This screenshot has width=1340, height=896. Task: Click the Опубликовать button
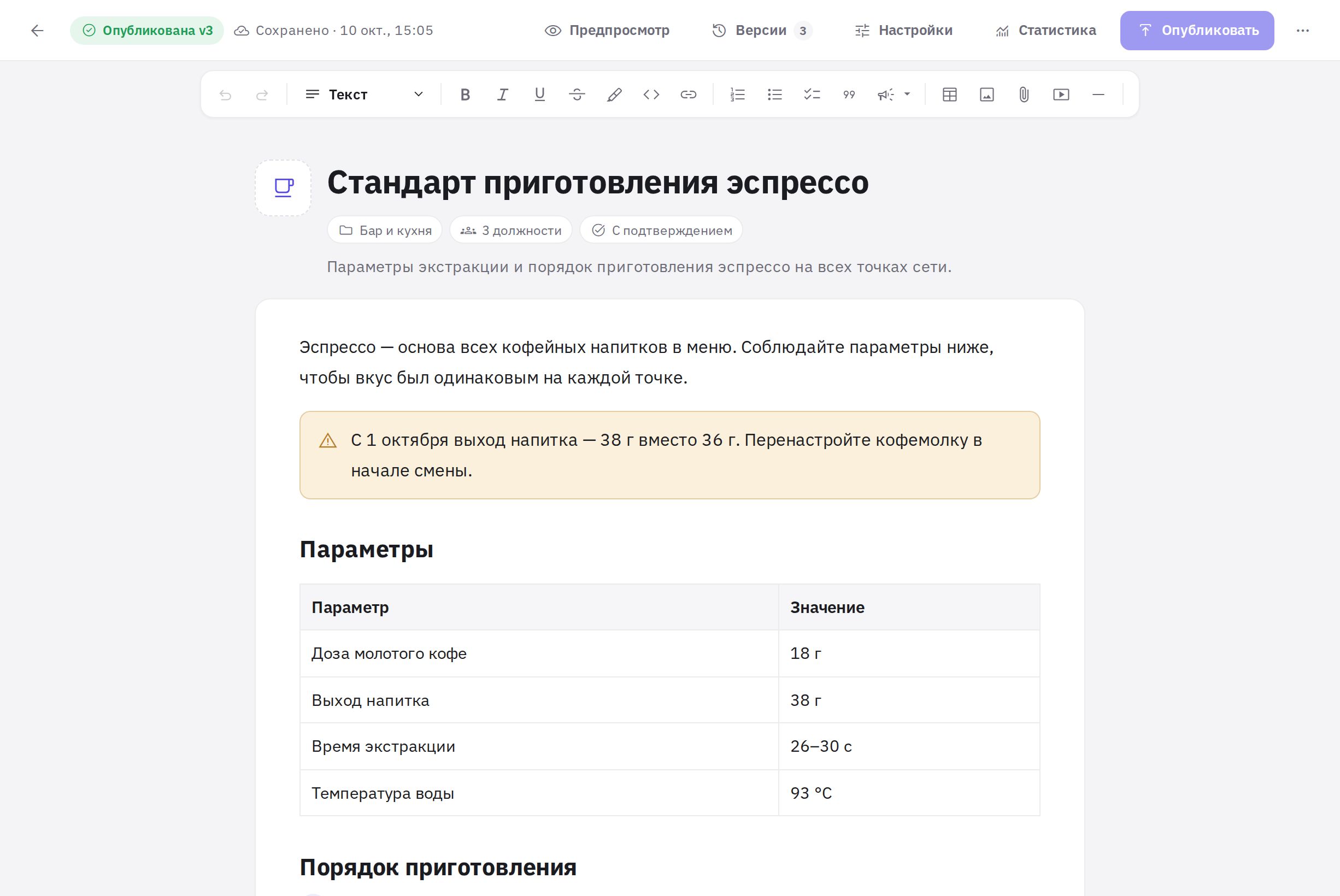(x=1197, y=30)
